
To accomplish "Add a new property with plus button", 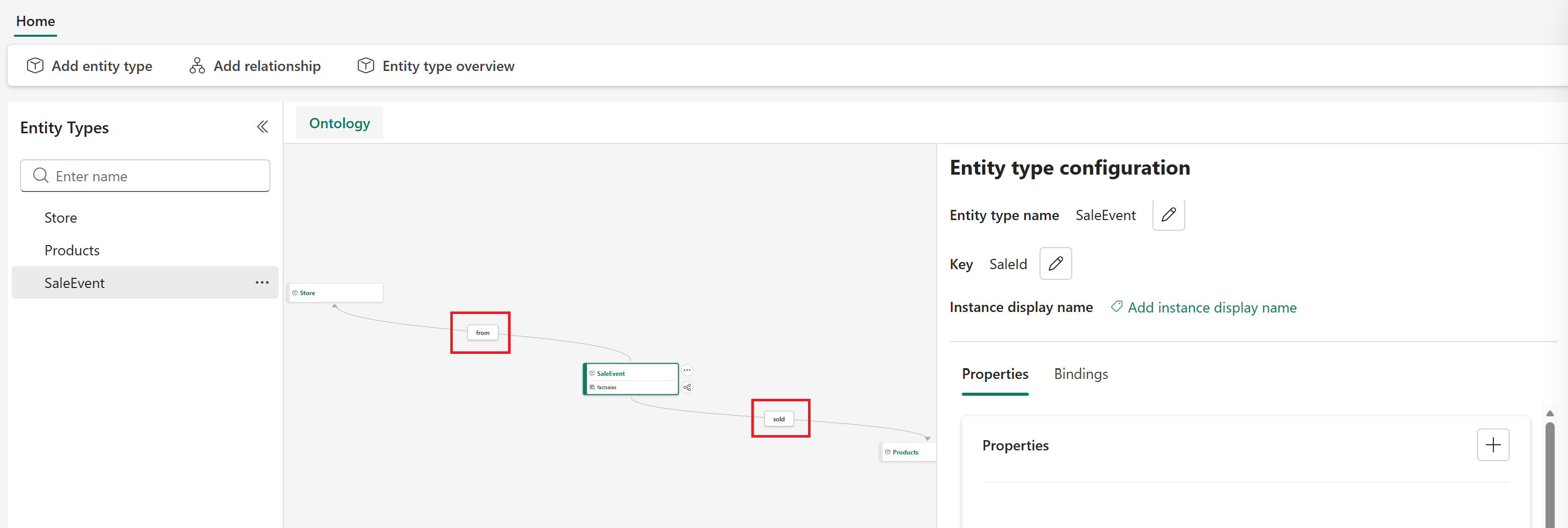I will point(1492,445).
